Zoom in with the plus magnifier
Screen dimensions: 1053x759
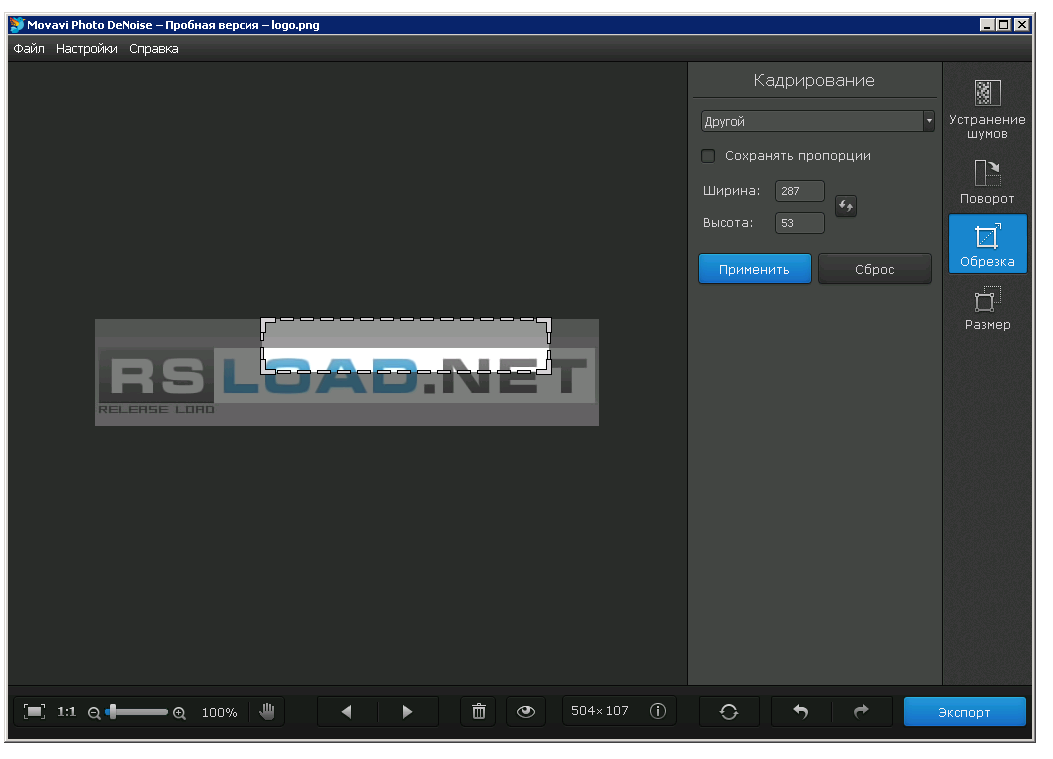pyautogui.click(x=179, y=713)
